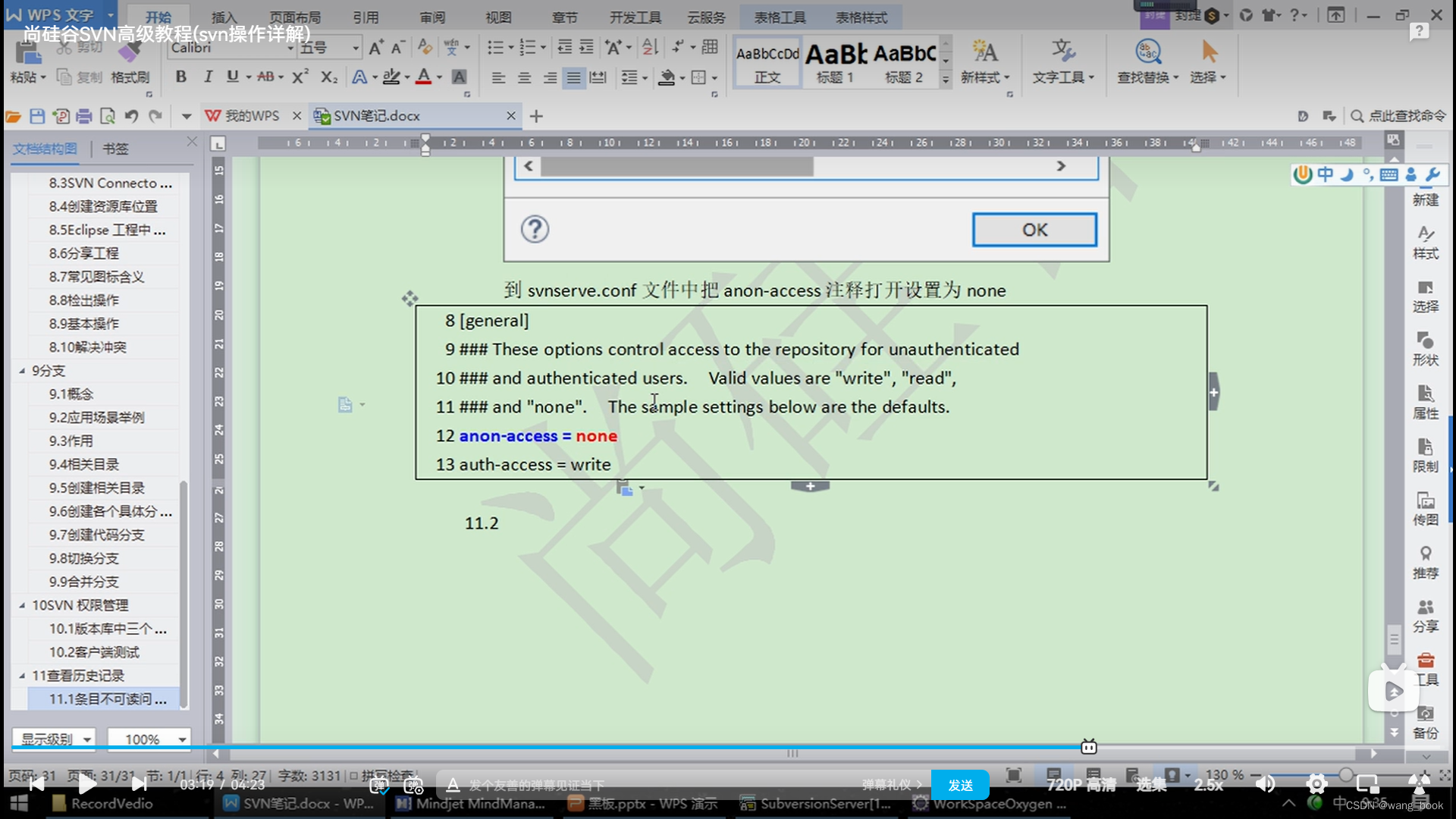Viewport: 1456px width, 819px height.
Task: Apply subscript formatting
Action: [x=328, y=77]
